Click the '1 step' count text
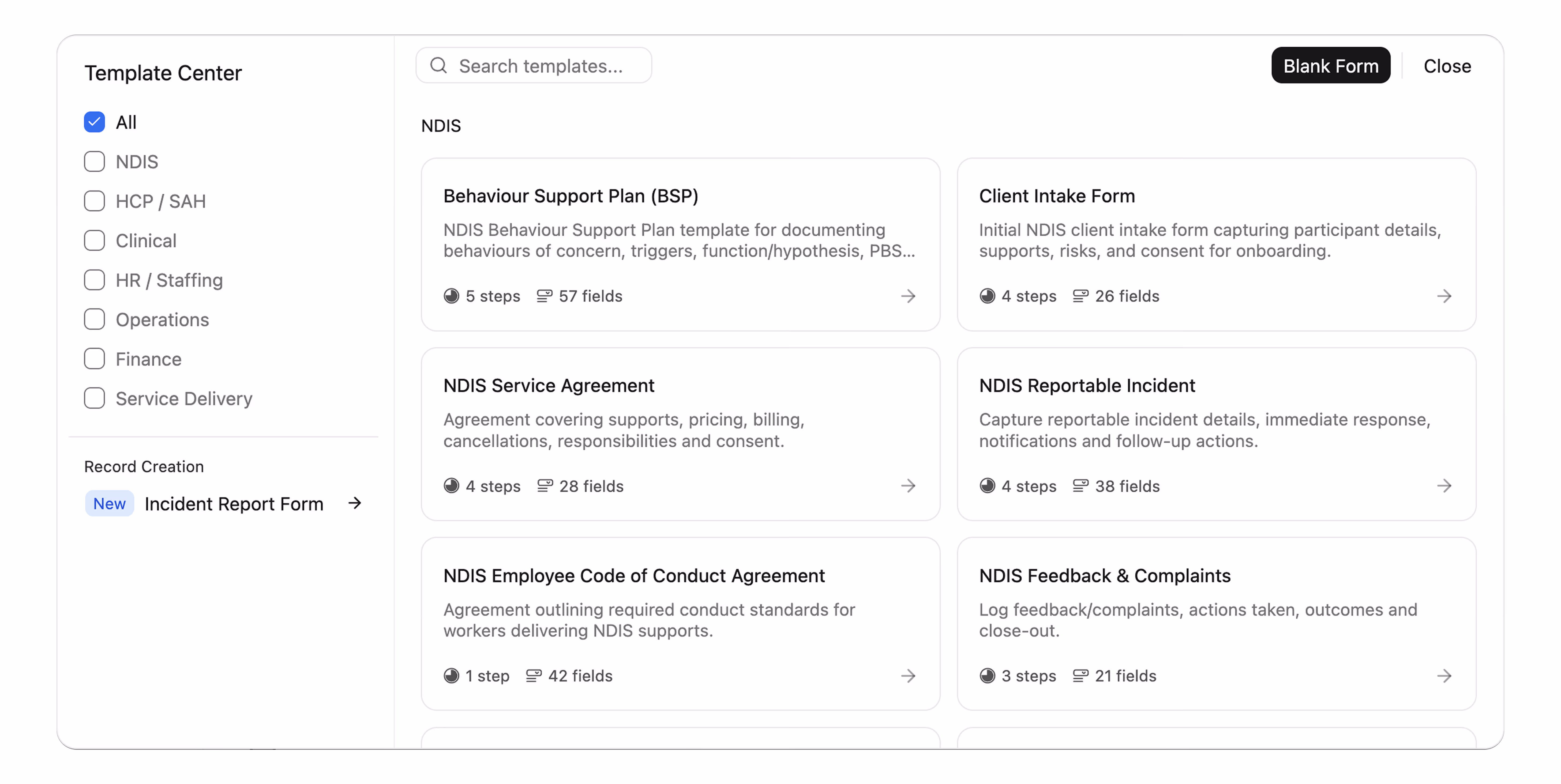Screen dimensions: 1561x784 [487, 676]
